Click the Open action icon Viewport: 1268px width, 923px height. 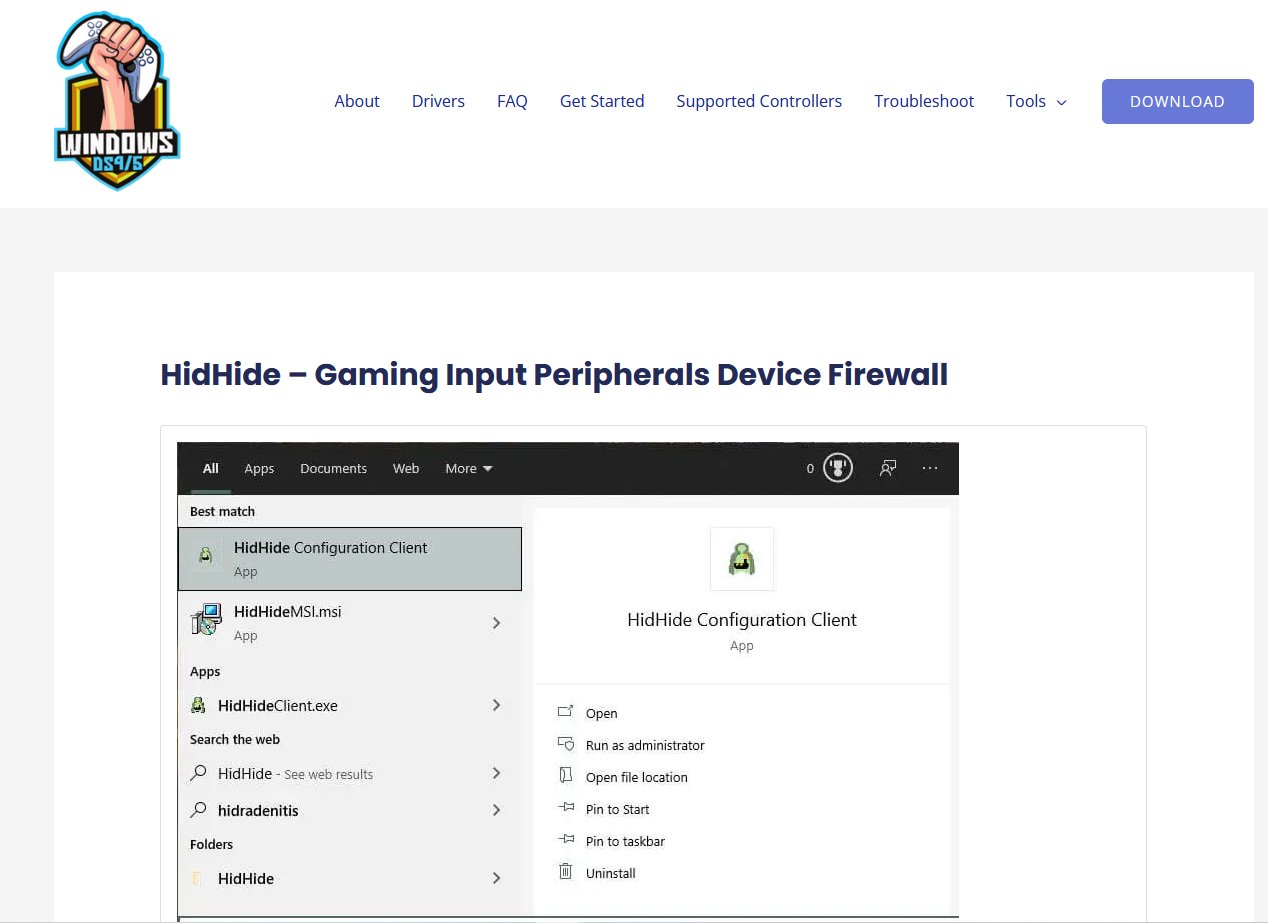pos(566,712)
